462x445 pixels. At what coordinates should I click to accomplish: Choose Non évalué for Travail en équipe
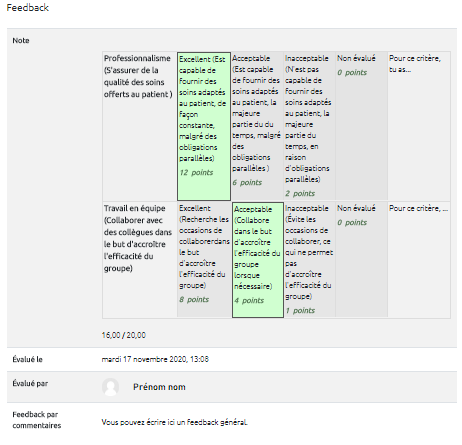(x=361, y=260)
